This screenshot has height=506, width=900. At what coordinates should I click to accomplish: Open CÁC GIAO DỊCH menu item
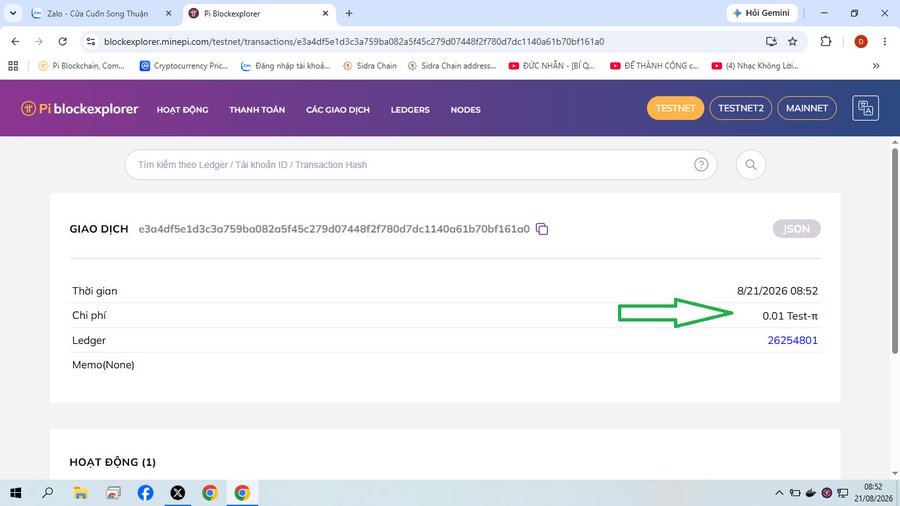click(x=338, y=110)
